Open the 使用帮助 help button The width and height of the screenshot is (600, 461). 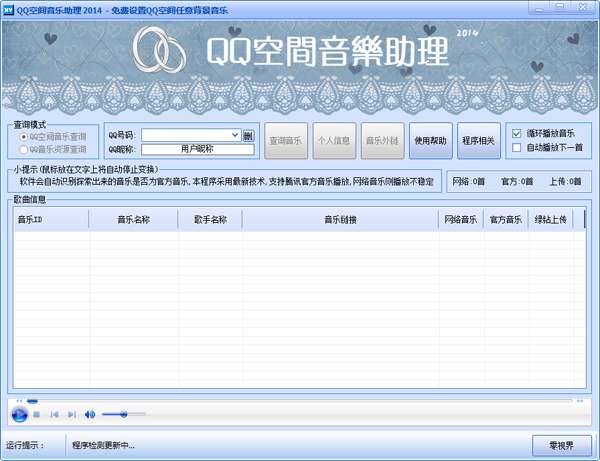431,141
